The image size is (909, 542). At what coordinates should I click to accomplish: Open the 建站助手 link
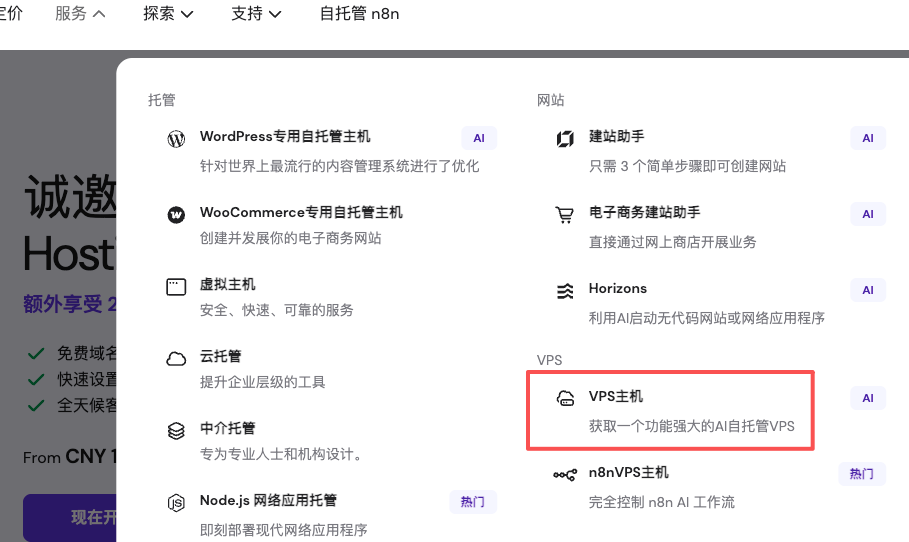(x=617, y=136)
